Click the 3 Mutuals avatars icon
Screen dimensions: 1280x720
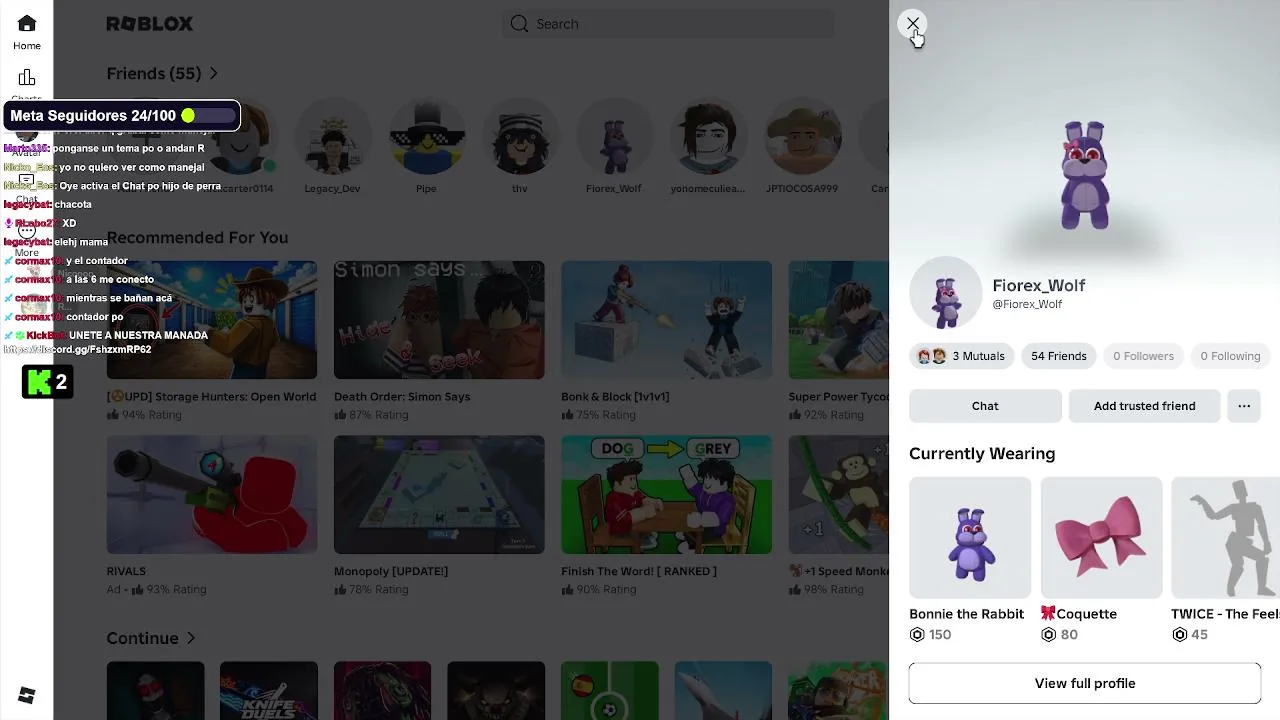point(931,356)
